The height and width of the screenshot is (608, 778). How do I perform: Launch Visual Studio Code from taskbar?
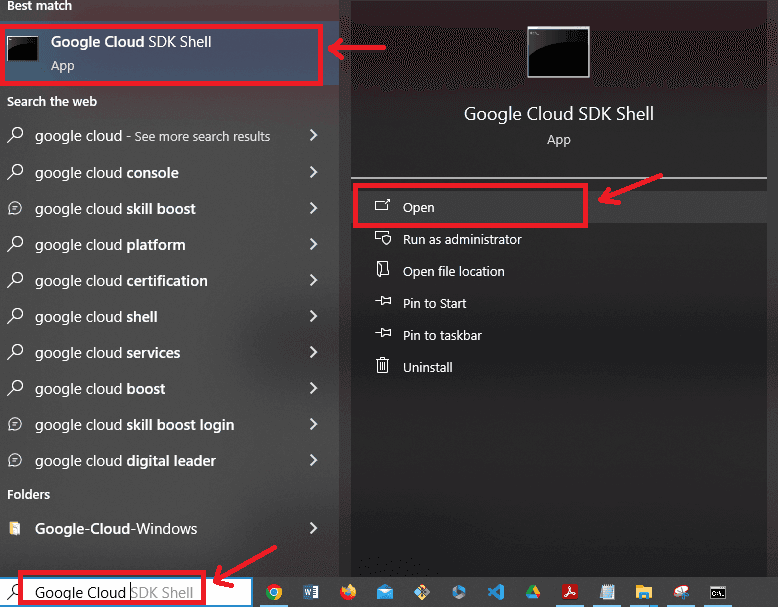click(x=496, y=593)
